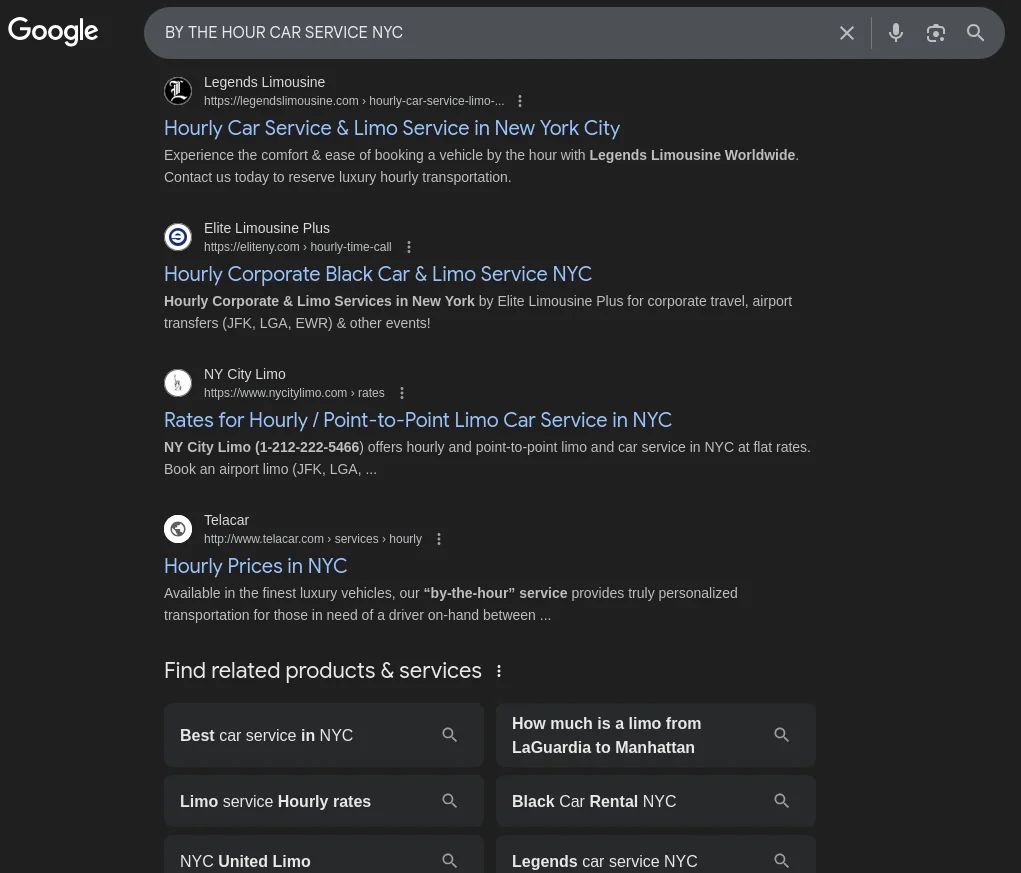1021x873 pixels.
Task: Clear the search box text
Action: 847,33
